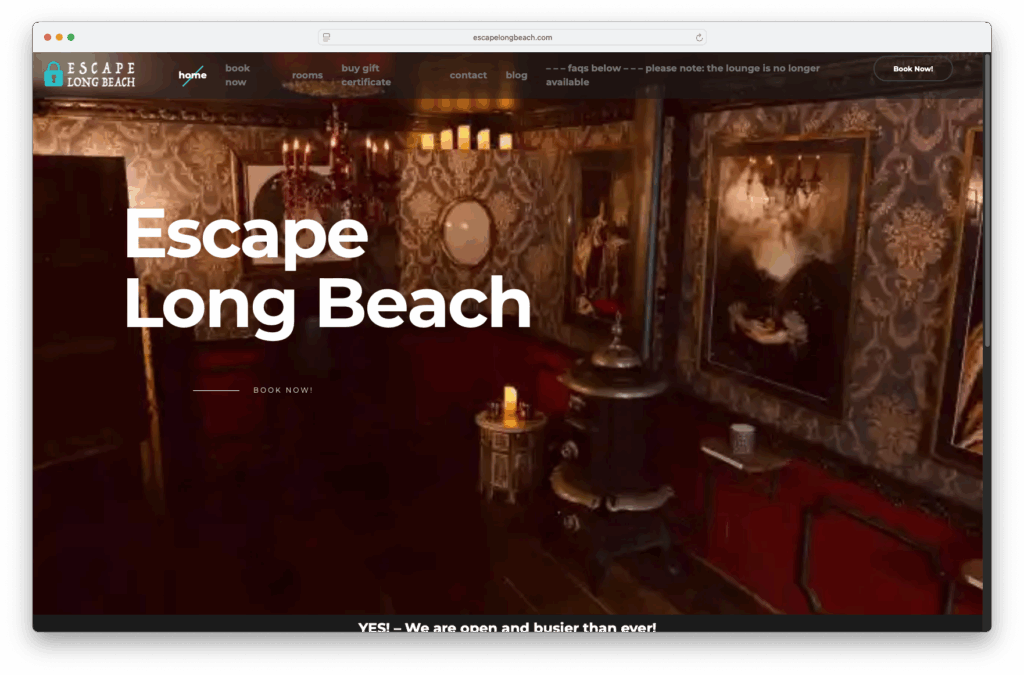Screen dimensions: 1024x675
Task: Close the browser window with red button
Action: 48,37
